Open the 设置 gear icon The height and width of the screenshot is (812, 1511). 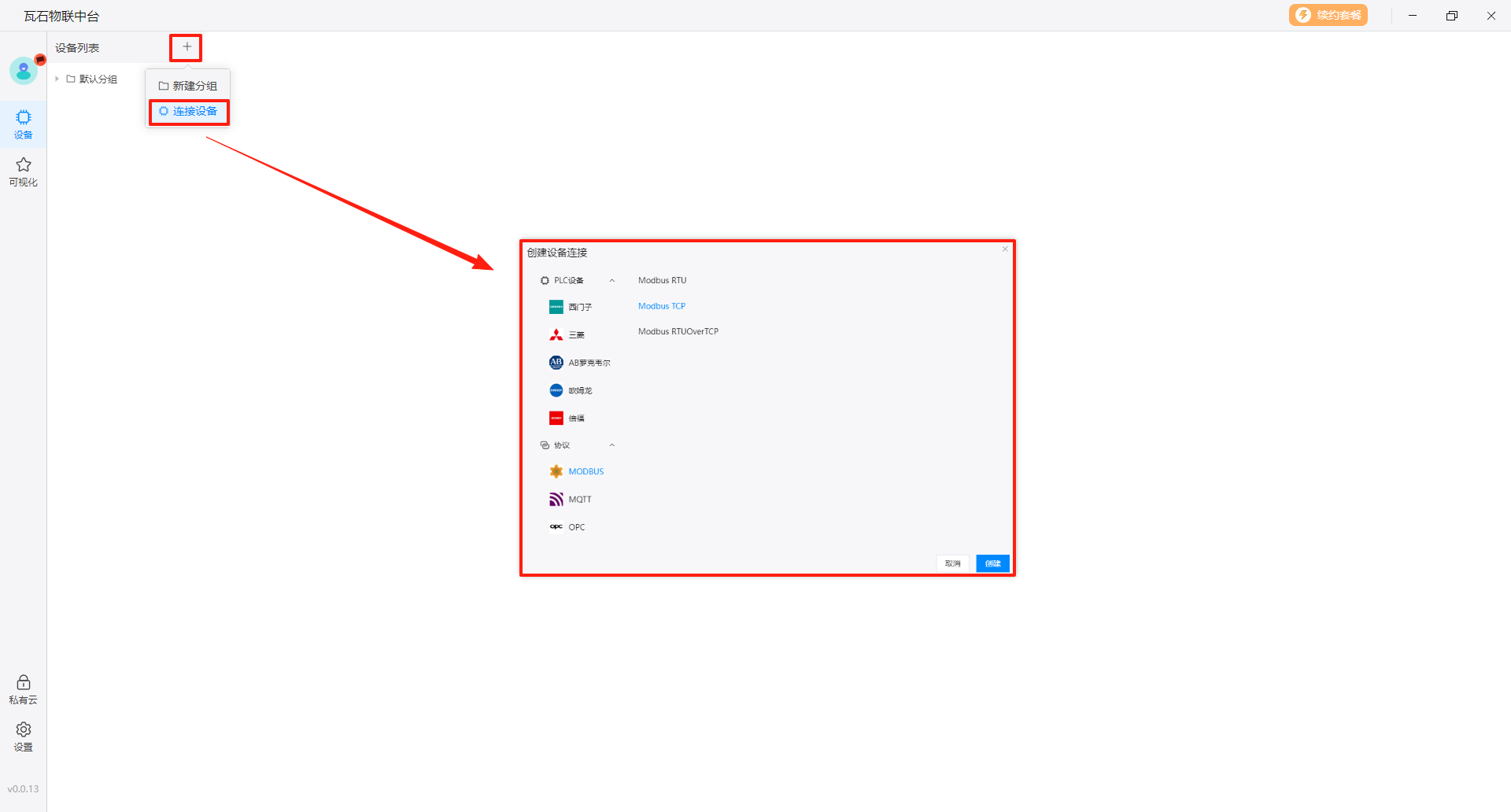[x=24, y=736]
